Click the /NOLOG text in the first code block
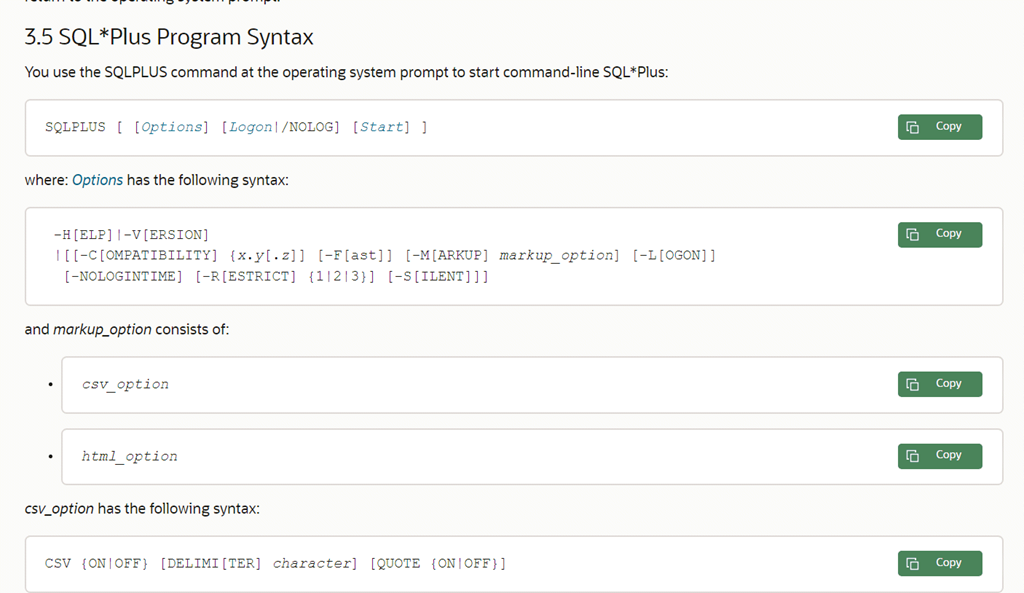The height and width of the screenshot is (593, 1024). click(x=309, y=127)
